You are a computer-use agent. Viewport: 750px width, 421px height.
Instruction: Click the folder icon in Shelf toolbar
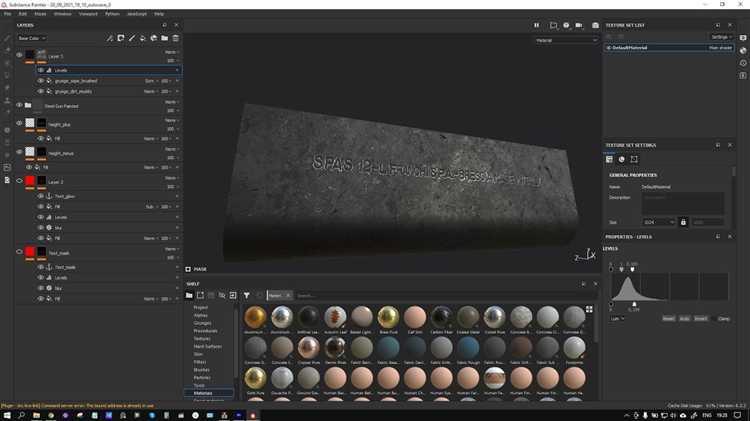(190, 295)
